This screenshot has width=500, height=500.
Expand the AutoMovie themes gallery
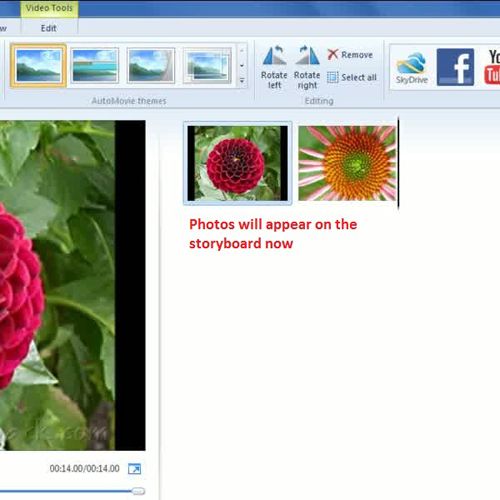[242, 81]
